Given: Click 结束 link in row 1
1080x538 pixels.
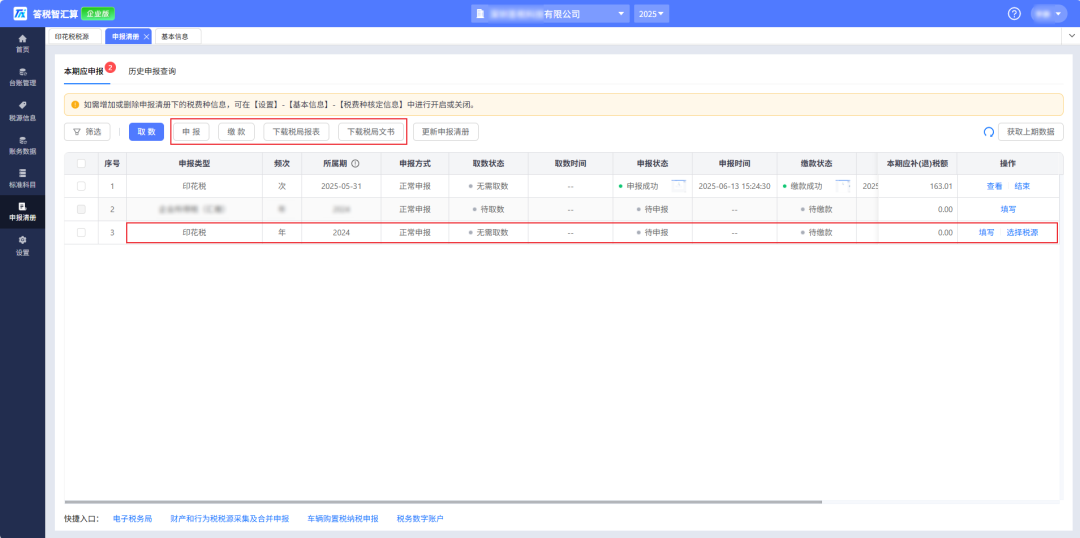Looking at the screenshot, I should click(x=1022, y=186).
